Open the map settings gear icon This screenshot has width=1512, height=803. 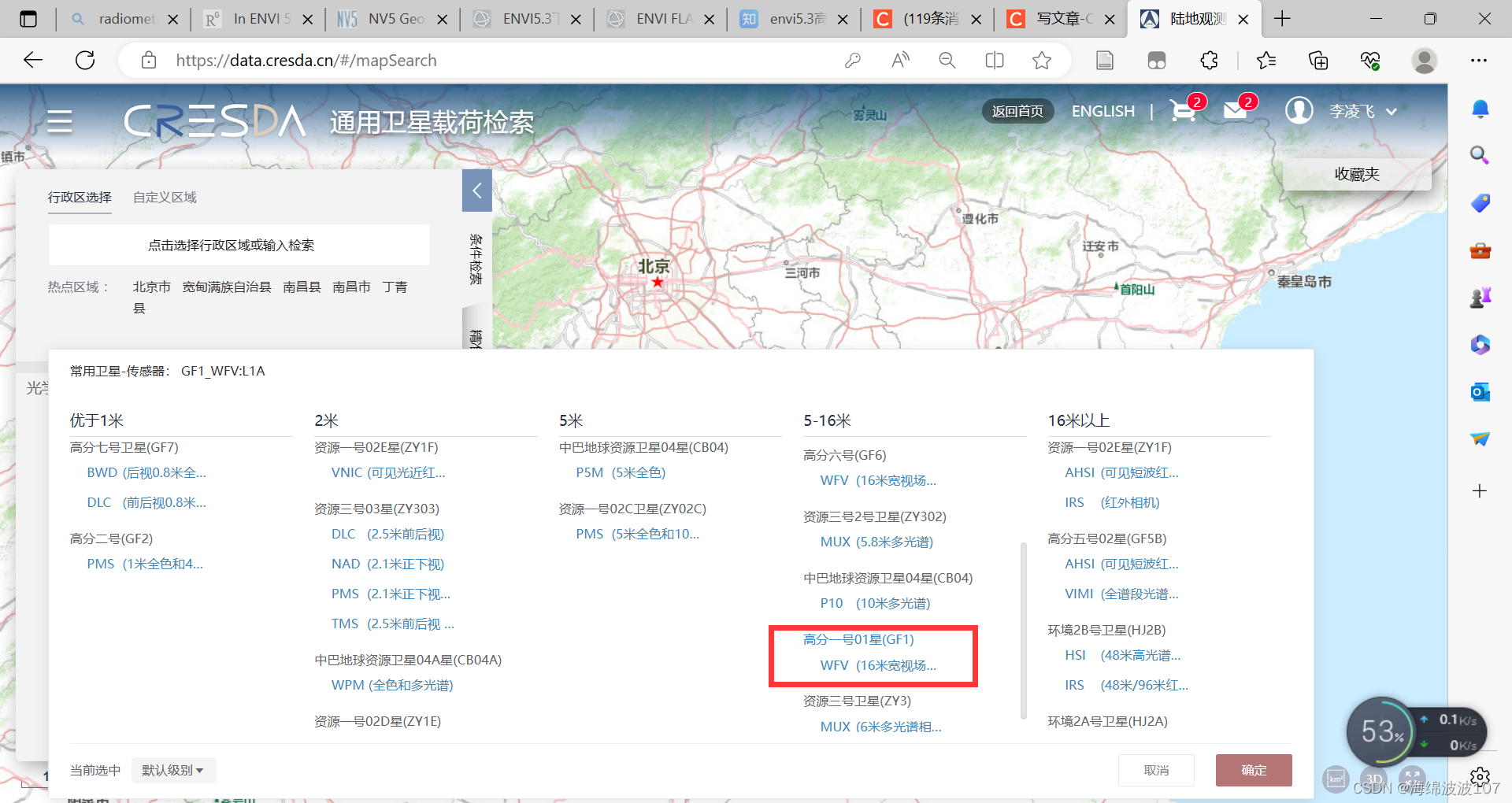coord(1480,776)
